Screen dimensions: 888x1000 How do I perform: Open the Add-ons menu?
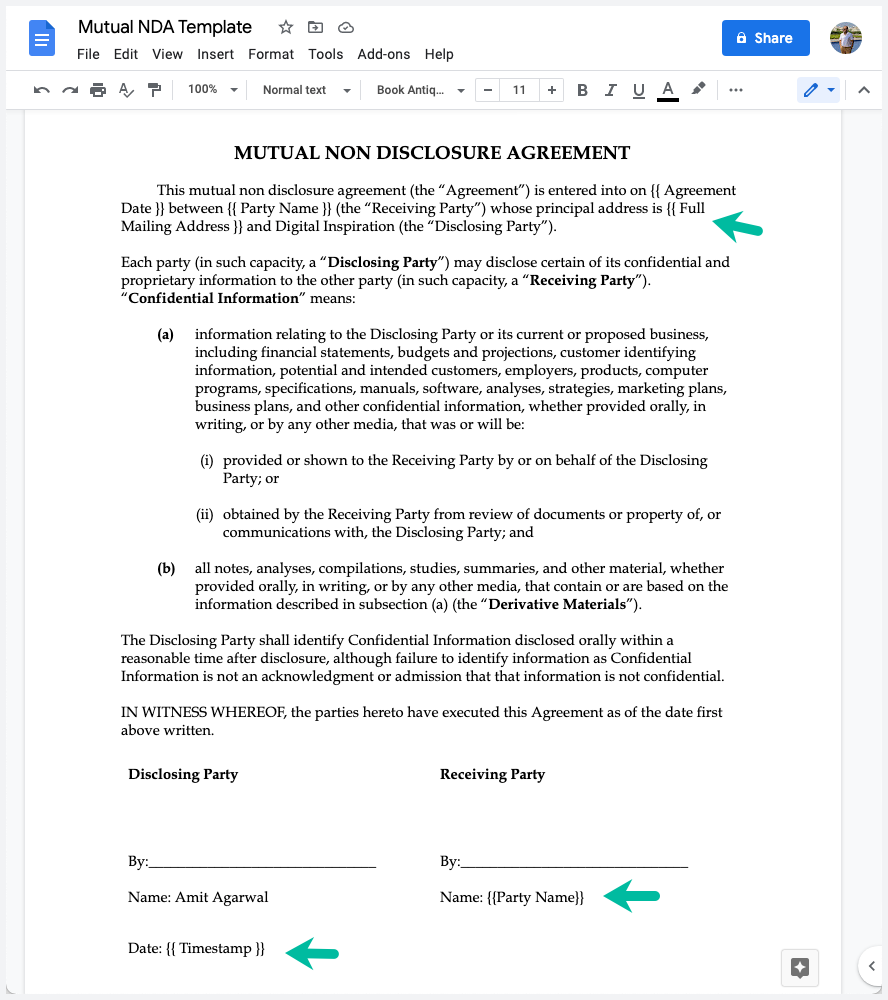pos(384,54)
